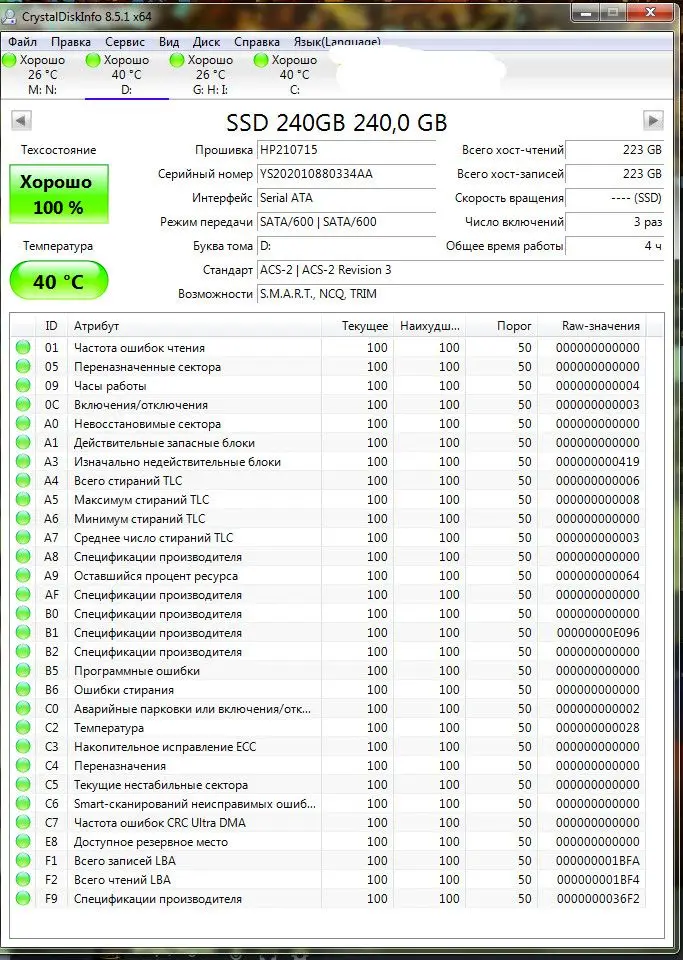Click status icon for Всего чтений LBA
Screen dimensions: 683x960
pyautogui.click(x=23, y=879)
